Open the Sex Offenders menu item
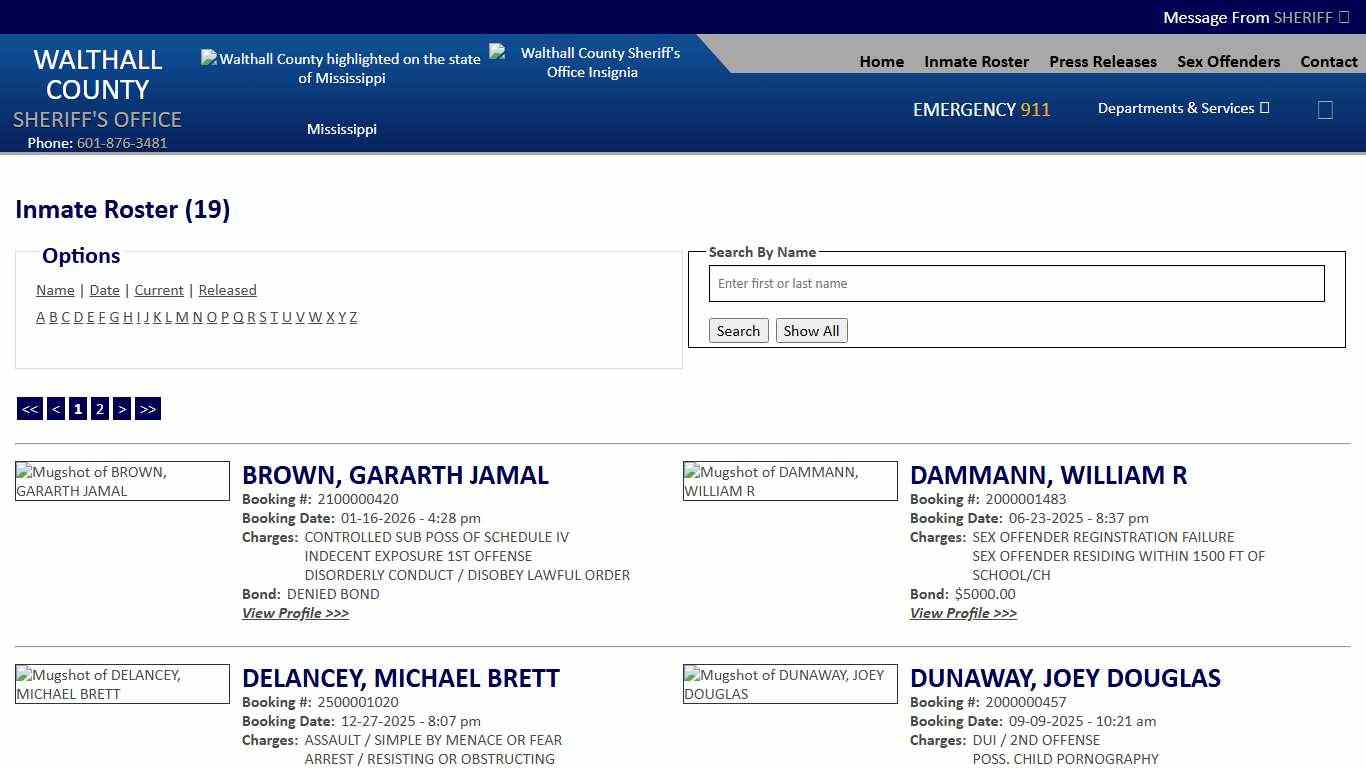Viewport: 1366px width, 768px height. click(x=1228, y=61)
